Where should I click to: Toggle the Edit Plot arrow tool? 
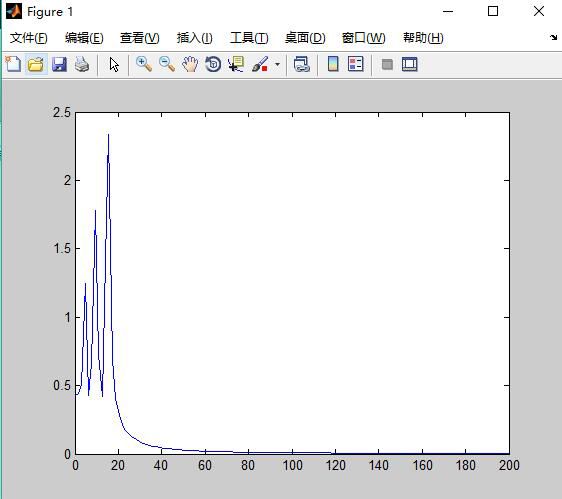114,65
